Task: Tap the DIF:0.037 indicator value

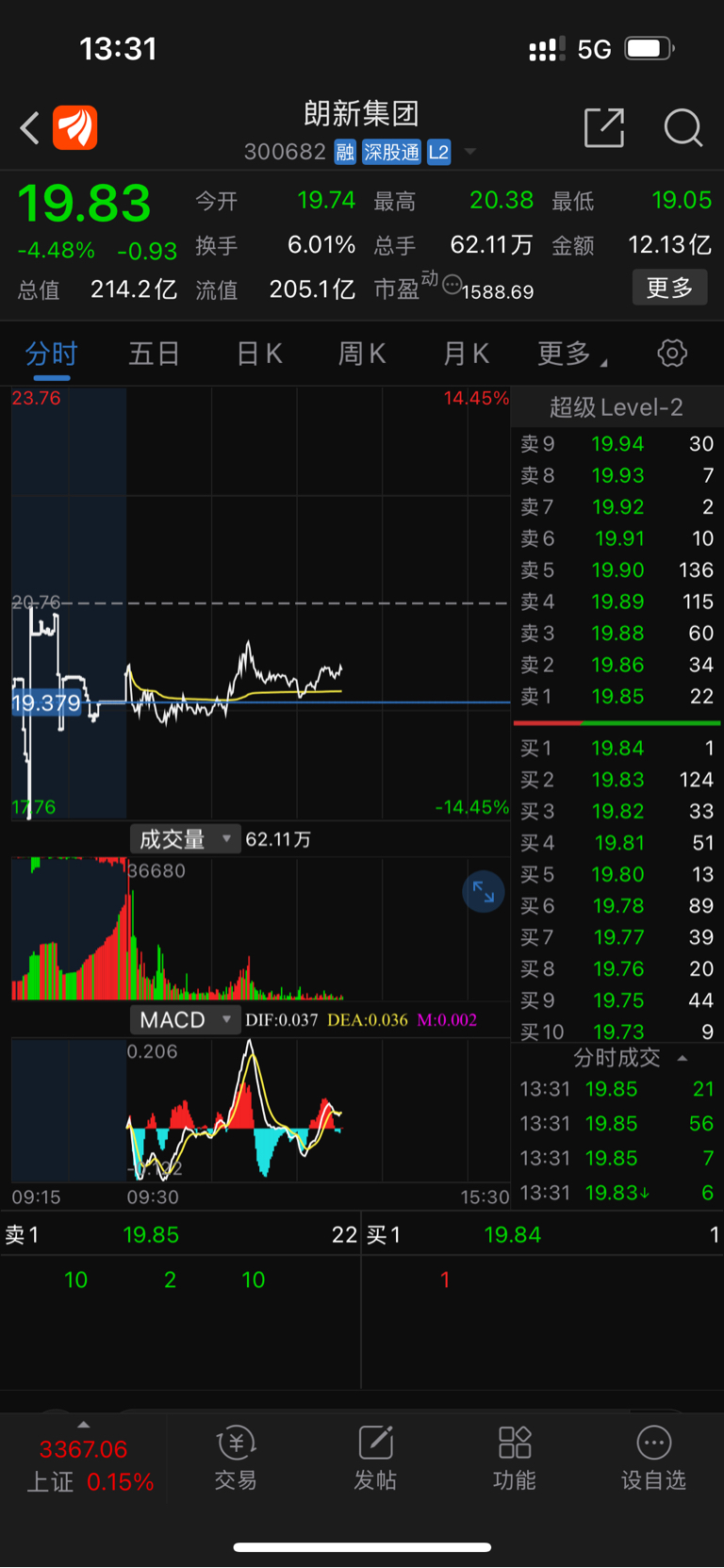Action: 282,1020
